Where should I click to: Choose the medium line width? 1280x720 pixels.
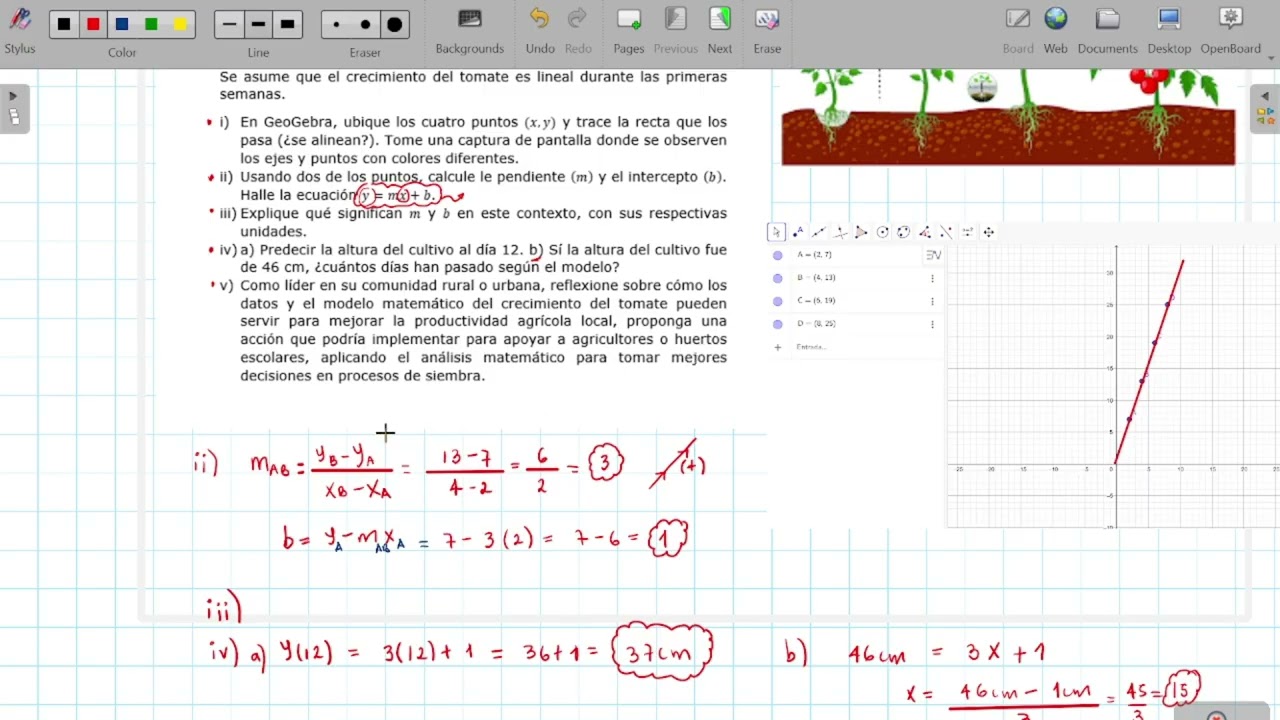point(258,24)
